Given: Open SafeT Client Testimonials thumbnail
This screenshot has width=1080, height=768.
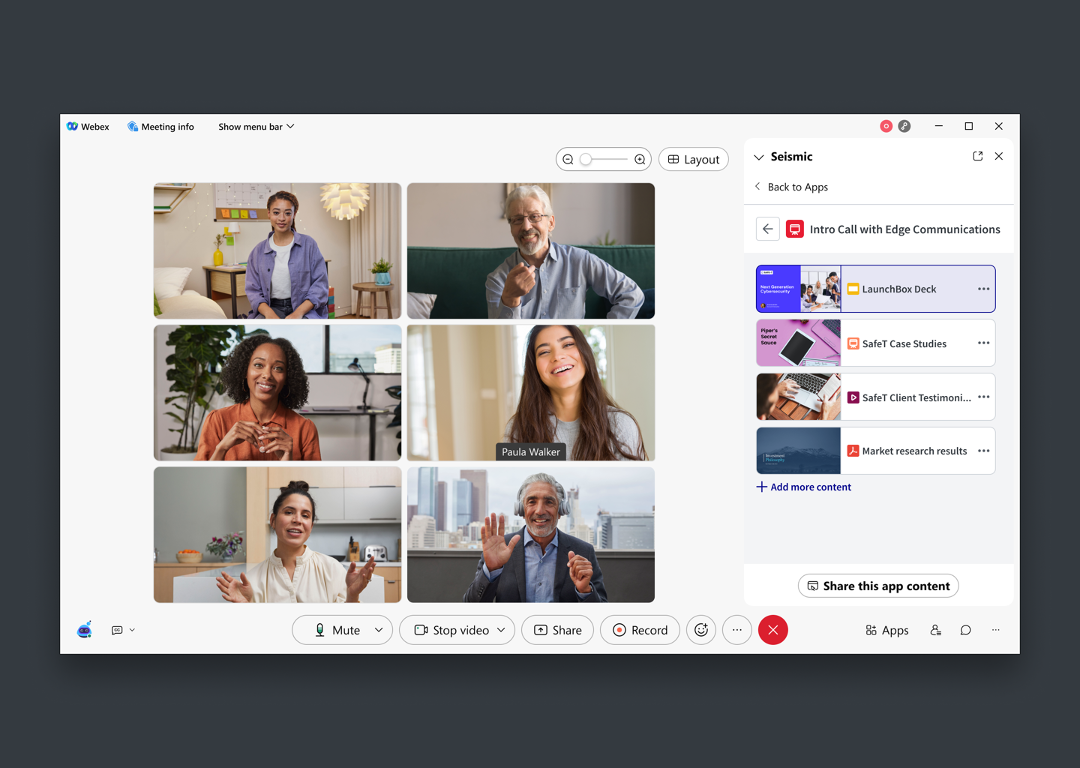Looking at the screenshot, I should [x=798, y=397].
